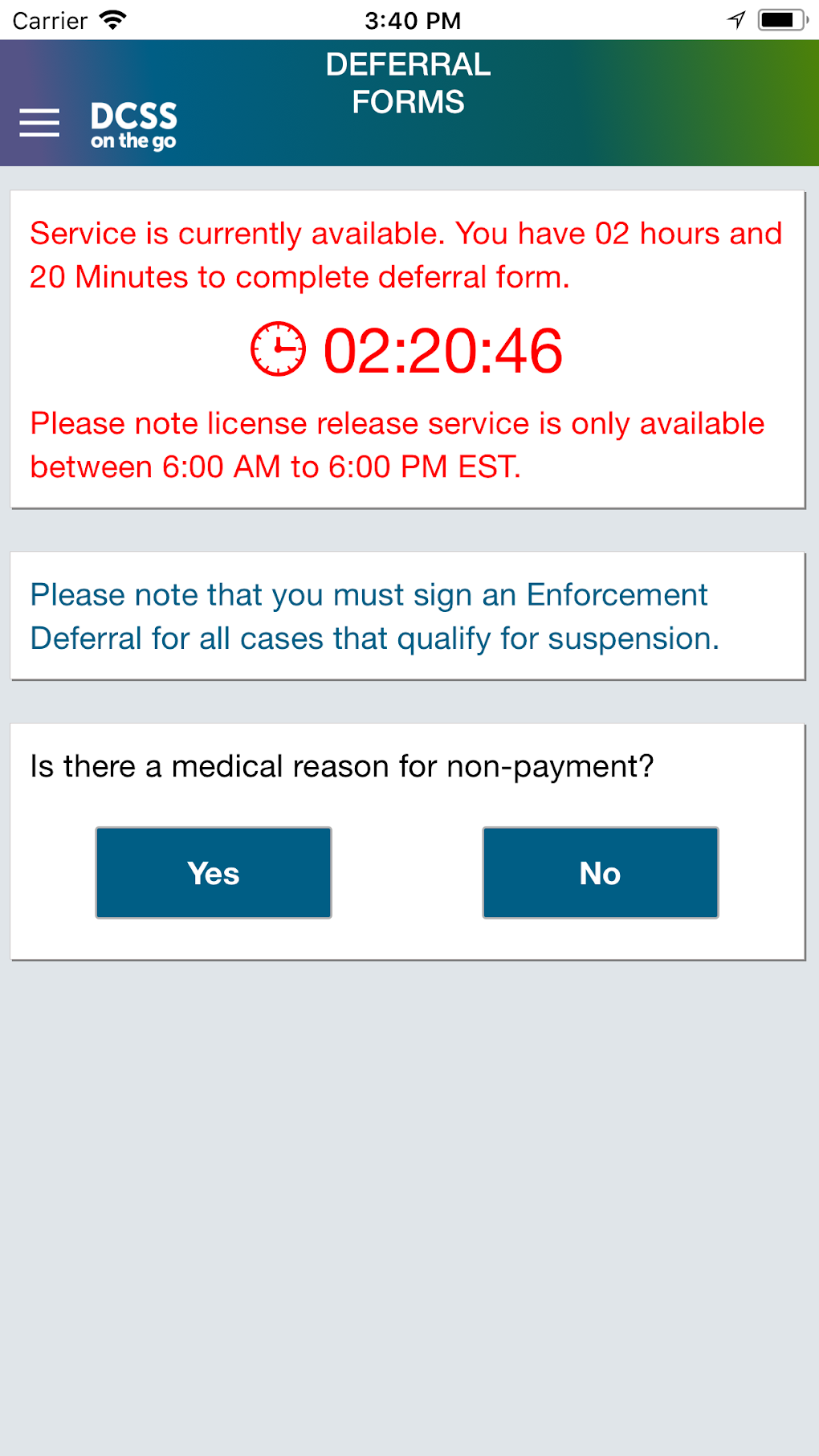Tap 'must sign an Enforcement' notice line

[x=369, y=595]
